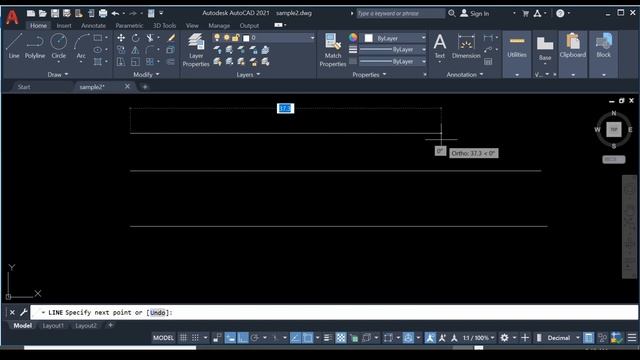Toggle object snap tracking in status bar
The height and width of the screenshot is (360, 640).
point(295,338)
